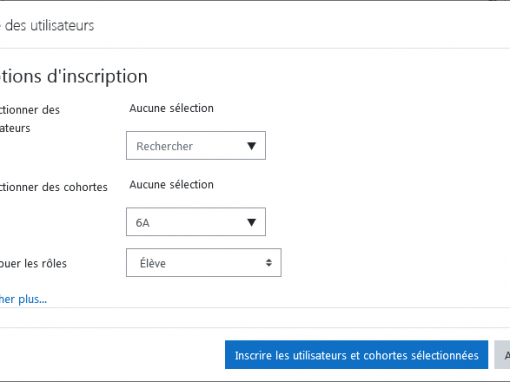
Task: Click the up-down arrows beside Élève
Action: 269,263
